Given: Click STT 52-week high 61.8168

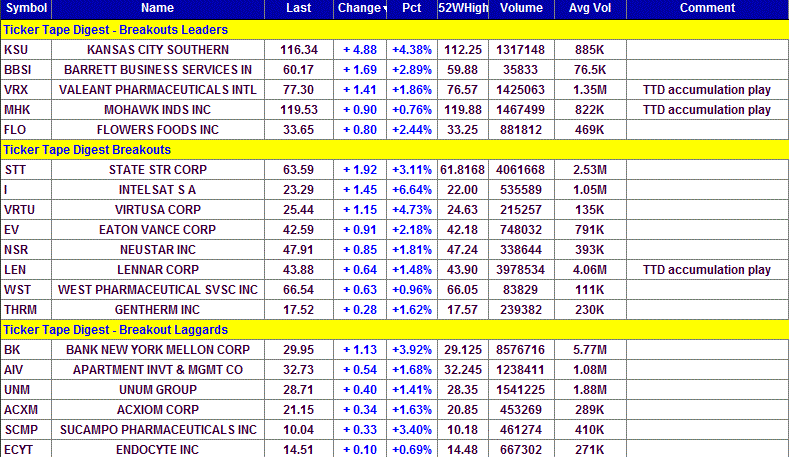Looking at the screenshot, I should click(463, 170).
